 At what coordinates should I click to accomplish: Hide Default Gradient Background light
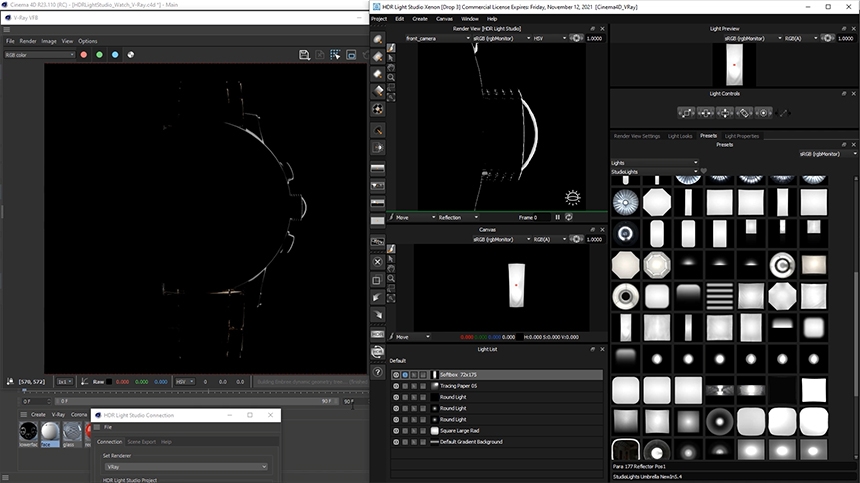(x=396, y=442)
